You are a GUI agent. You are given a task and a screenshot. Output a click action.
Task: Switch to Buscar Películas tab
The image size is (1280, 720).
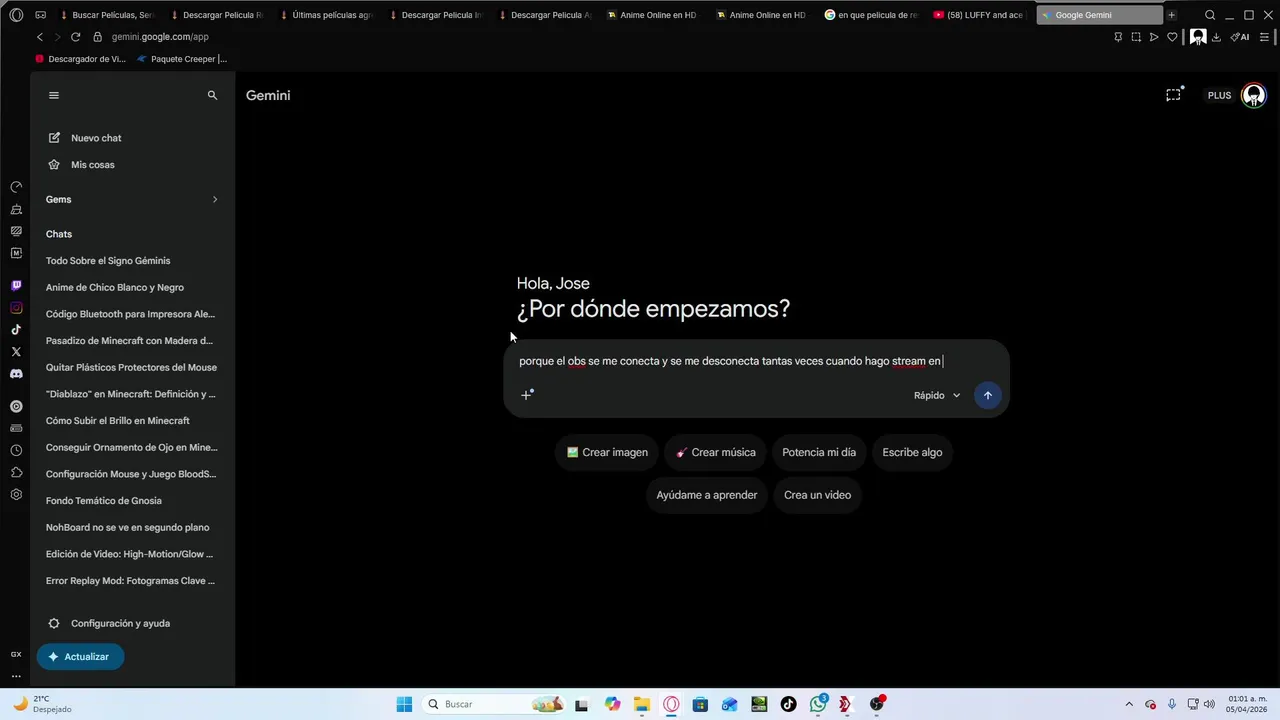tap(107, 15)
